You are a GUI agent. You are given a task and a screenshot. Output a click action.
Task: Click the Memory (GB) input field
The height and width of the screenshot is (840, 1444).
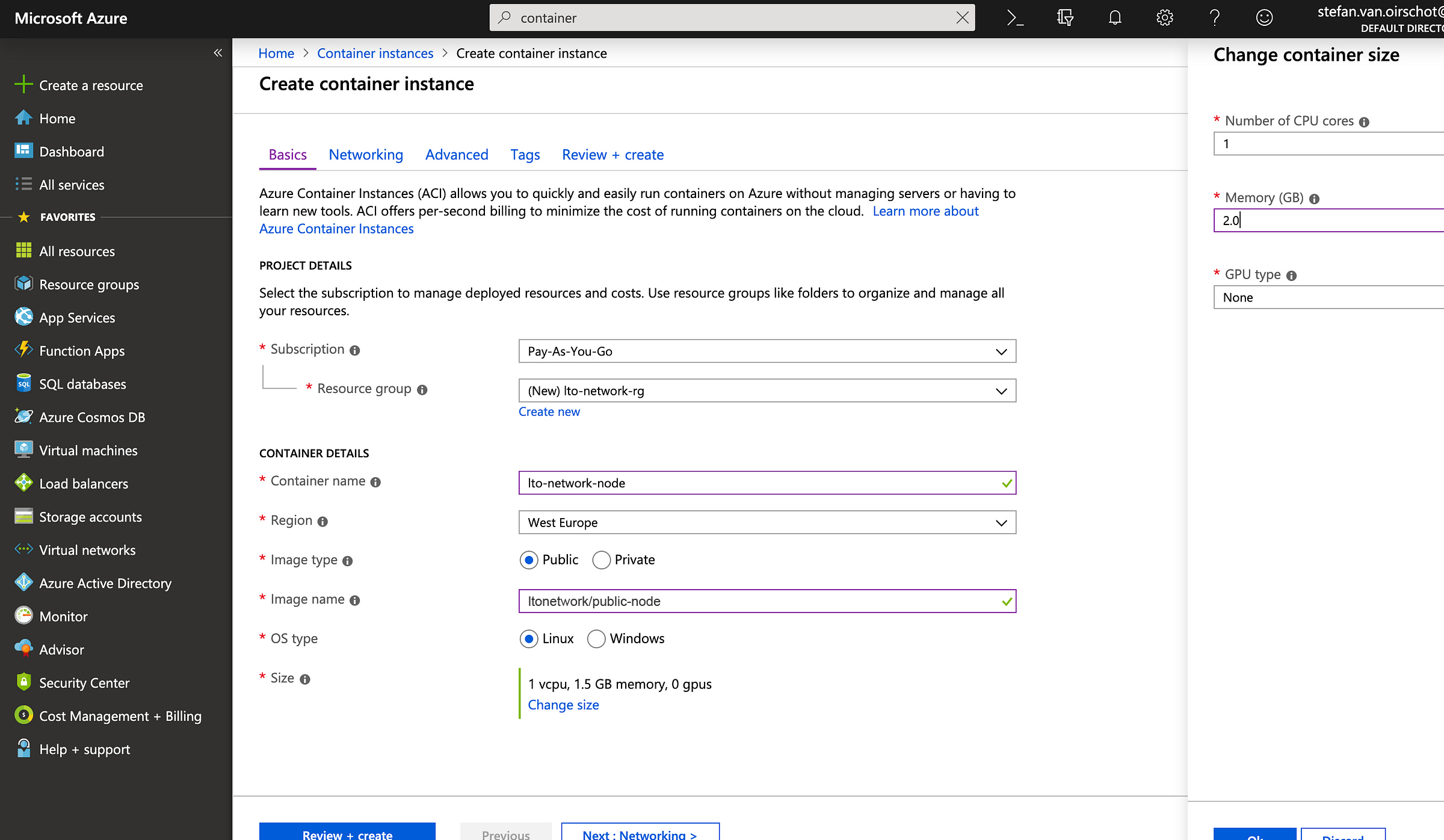point(1328,220)
